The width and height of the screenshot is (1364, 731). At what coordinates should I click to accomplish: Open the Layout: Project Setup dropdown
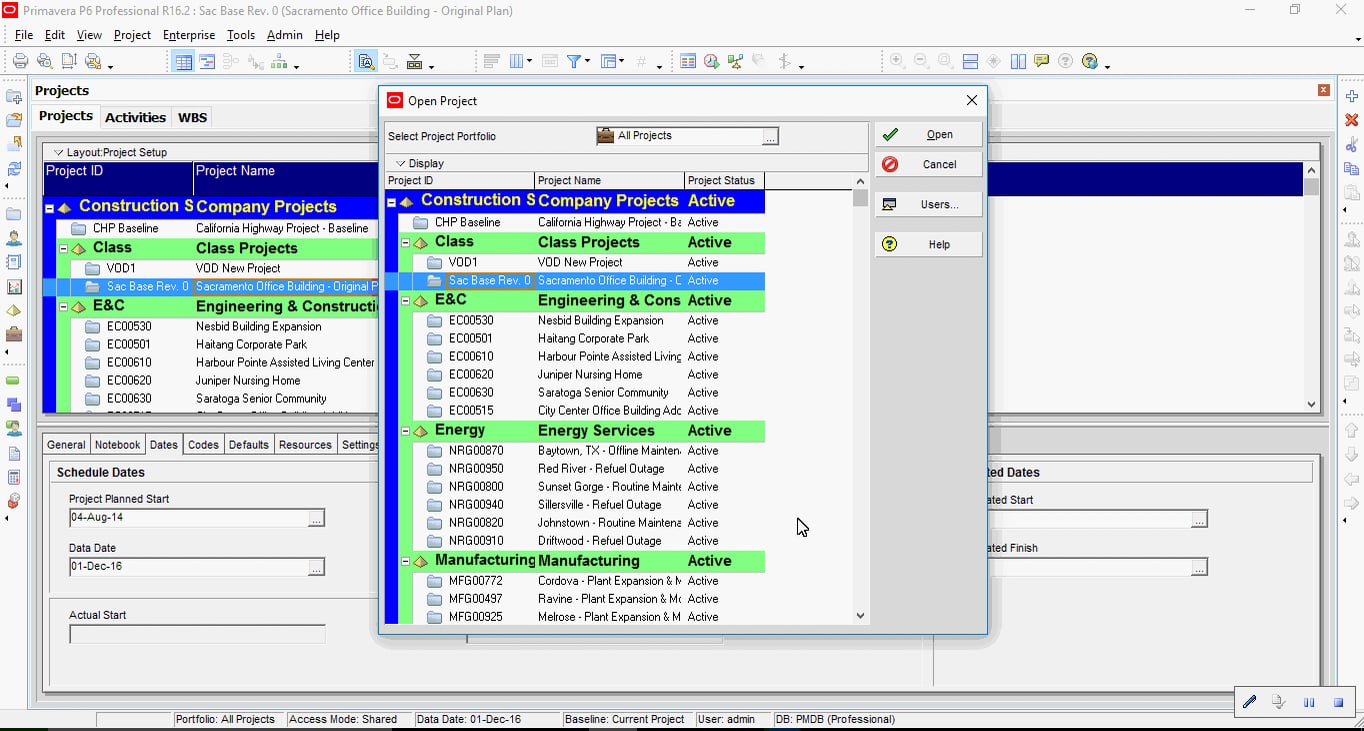tap(58, 152)
